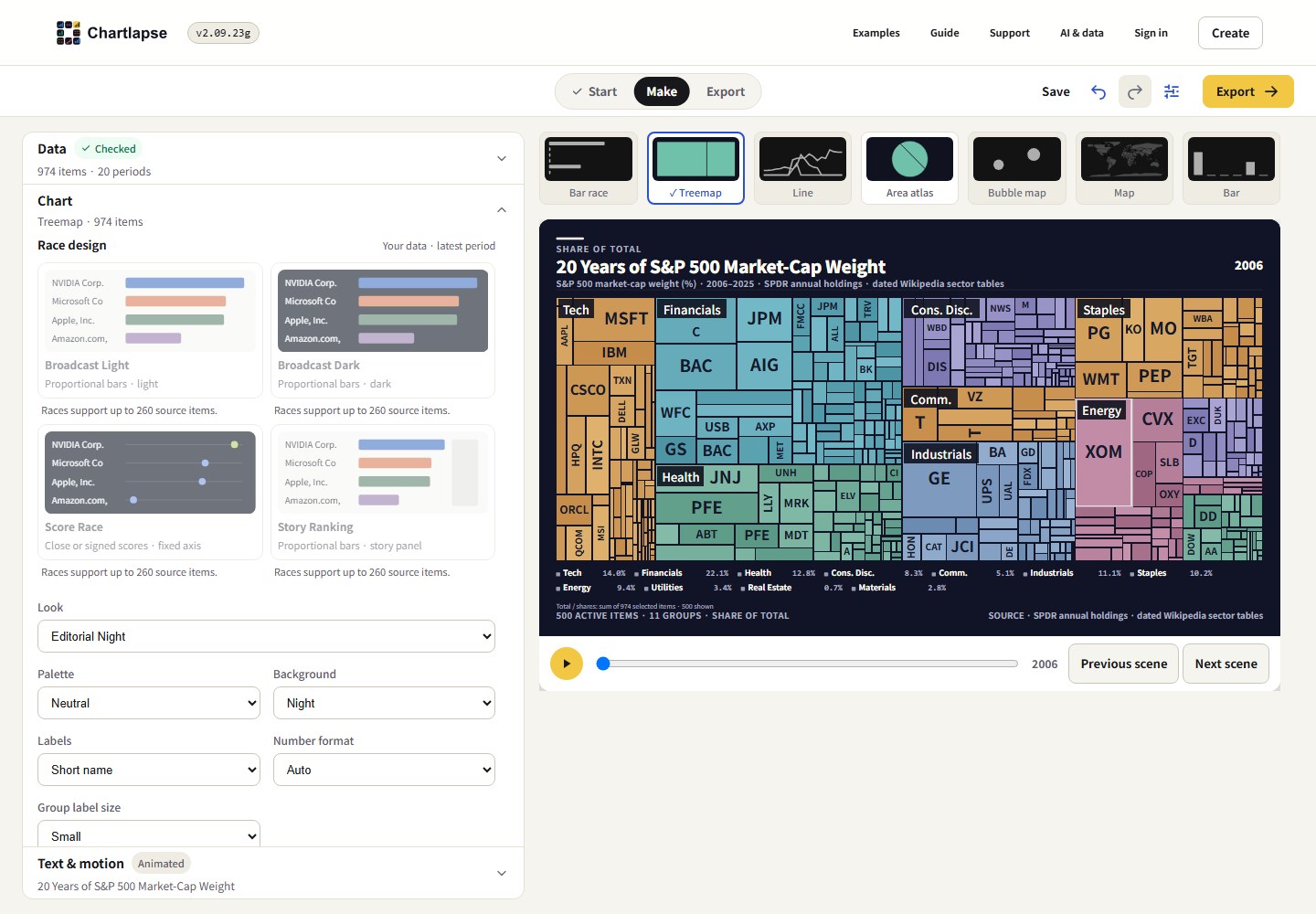Play the animation with yellow play button
Screen dimensions: 1316x914
[567, 664]
